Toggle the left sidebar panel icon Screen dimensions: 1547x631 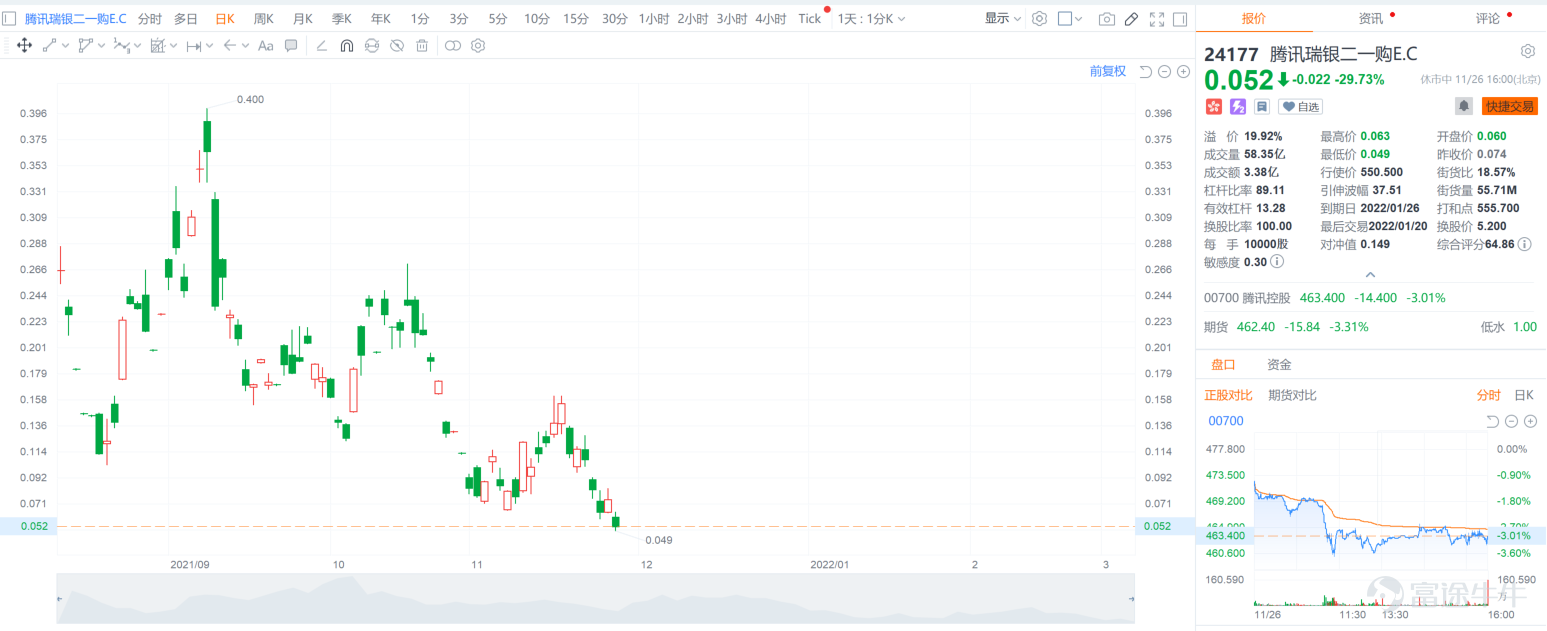(9, 18)
